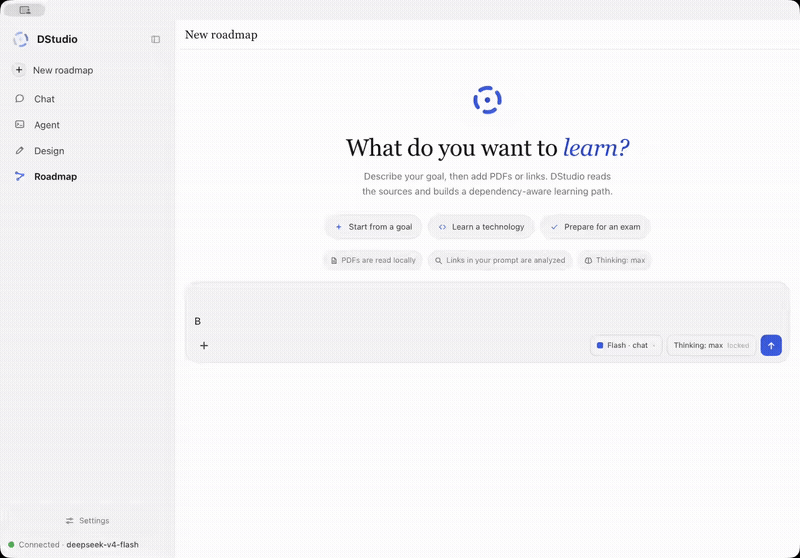This screenshot has height=558, width=800.
Task: Open the Agent section
Action: 46,125
